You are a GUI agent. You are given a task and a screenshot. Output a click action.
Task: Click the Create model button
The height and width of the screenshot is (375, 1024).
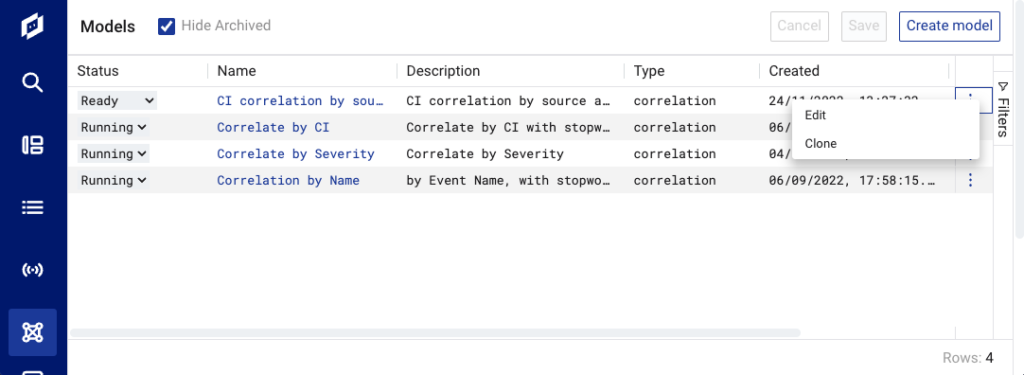pos(950,26)
